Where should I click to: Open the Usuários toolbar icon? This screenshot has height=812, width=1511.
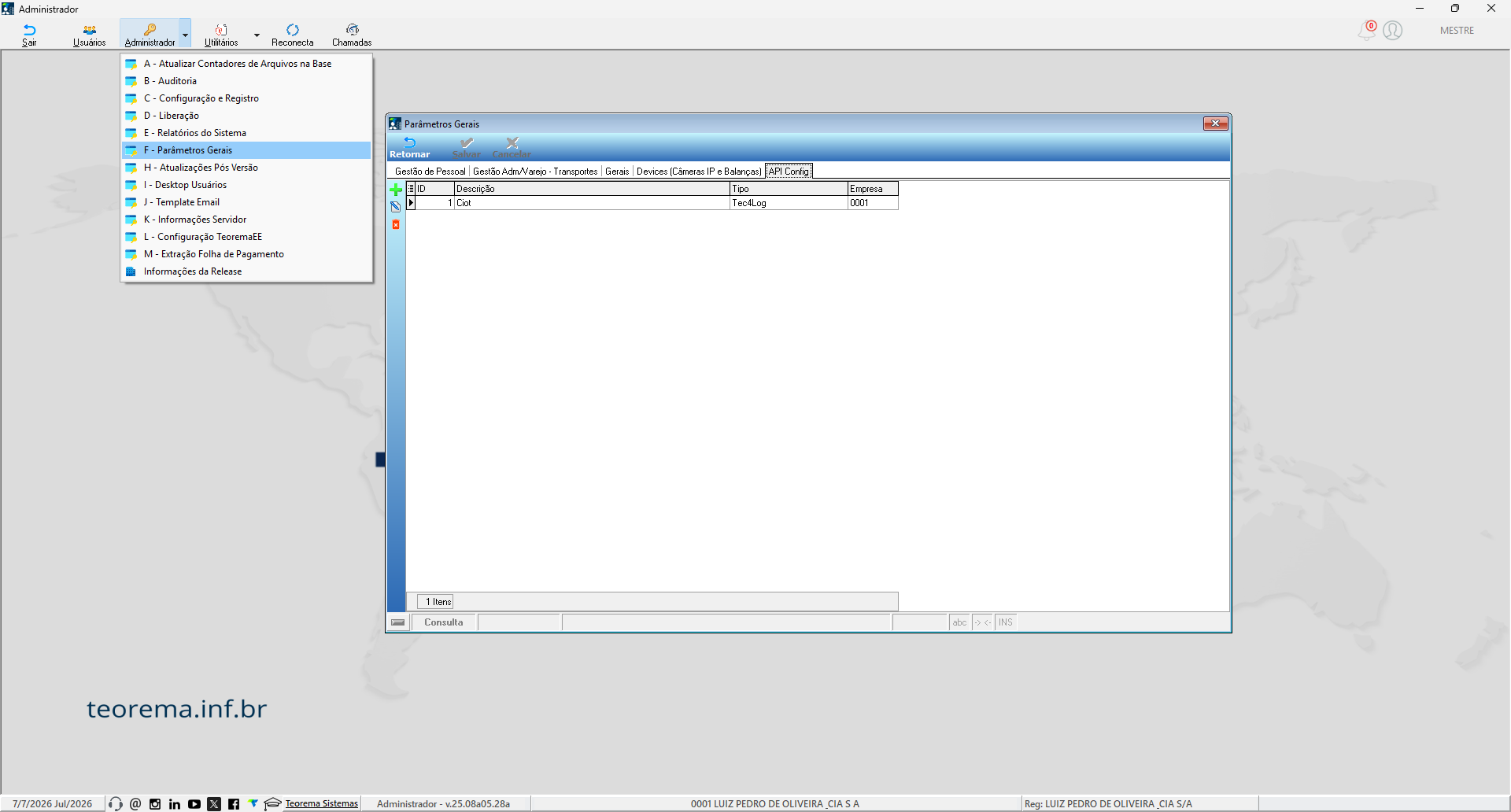coord(89,35)
